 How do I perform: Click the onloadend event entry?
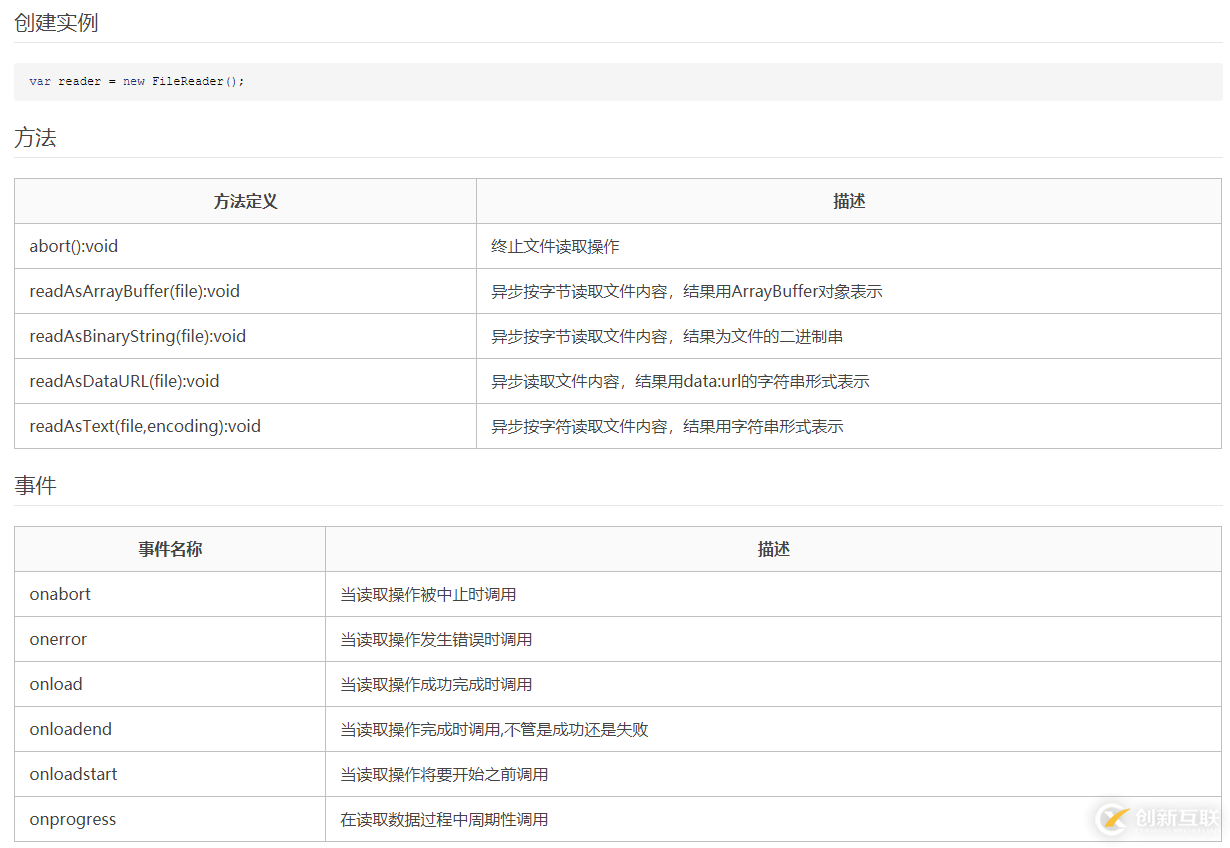tap(69, 728)
